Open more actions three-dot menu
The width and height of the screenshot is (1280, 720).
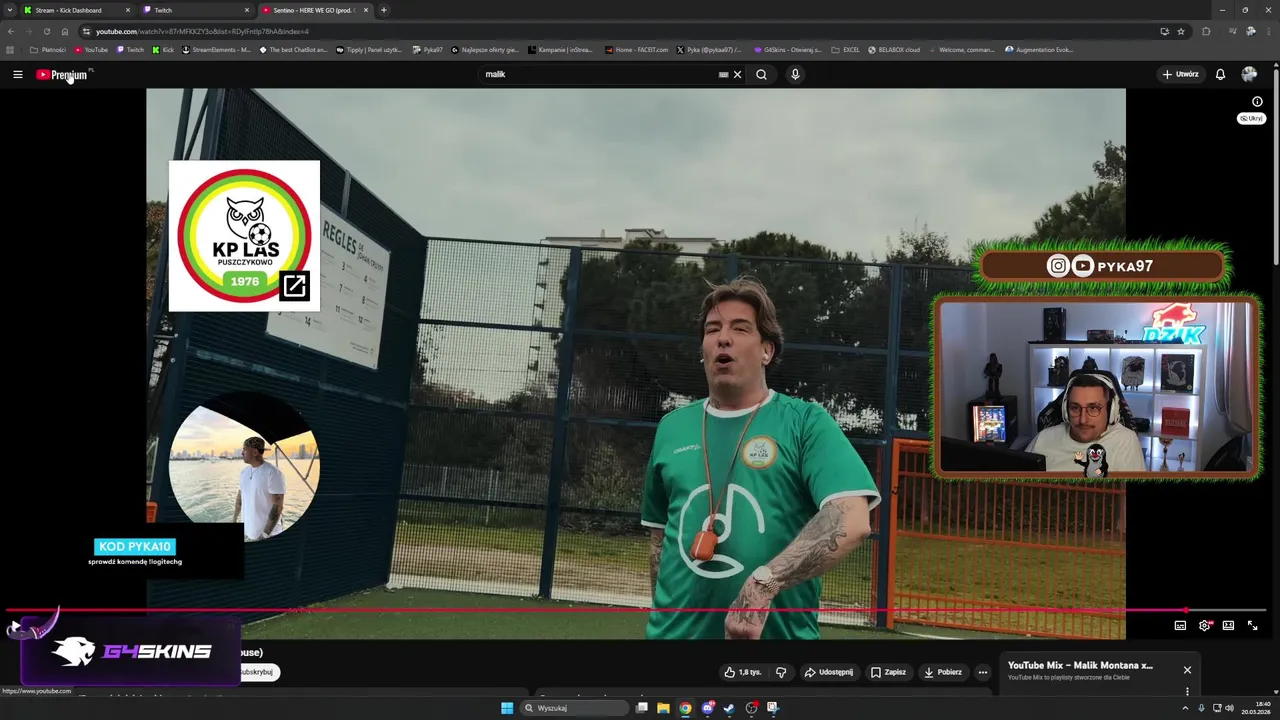point(983,672)
